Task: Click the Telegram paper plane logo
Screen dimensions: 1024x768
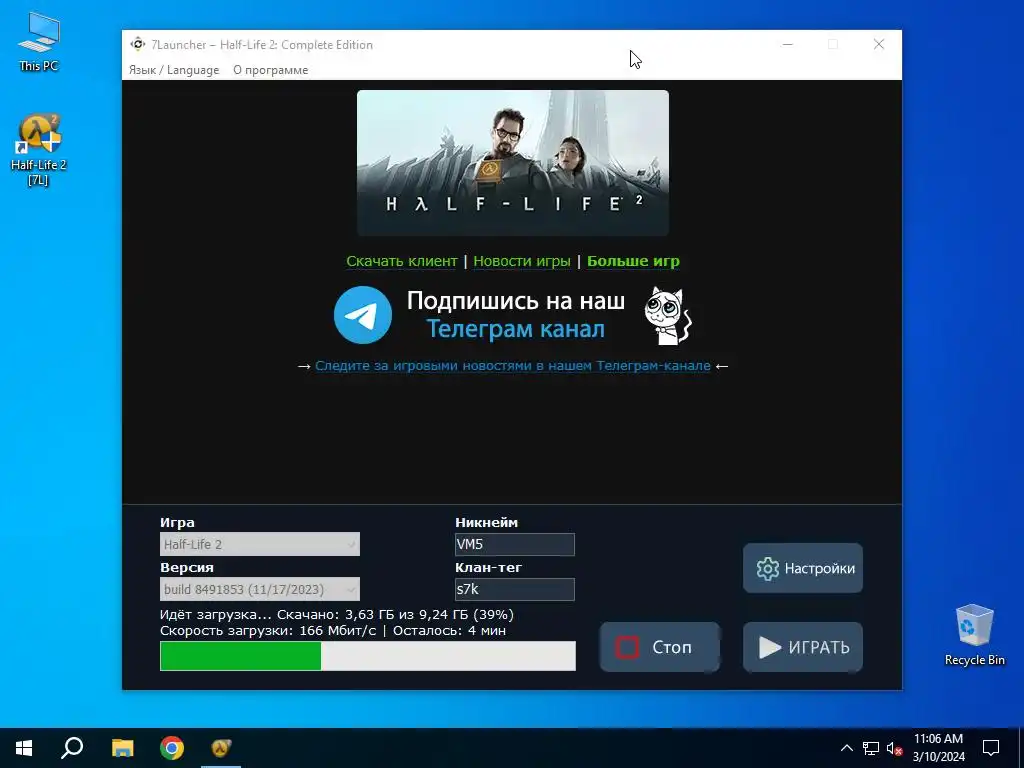Action: 362,315
